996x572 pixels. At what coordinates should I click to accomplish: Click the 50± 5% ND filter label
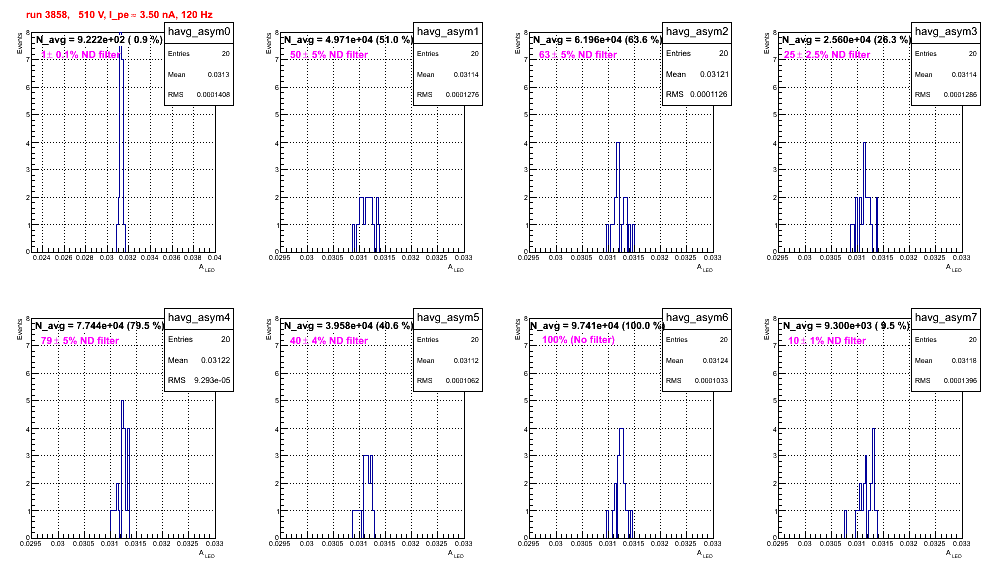(x=329, y=55)
